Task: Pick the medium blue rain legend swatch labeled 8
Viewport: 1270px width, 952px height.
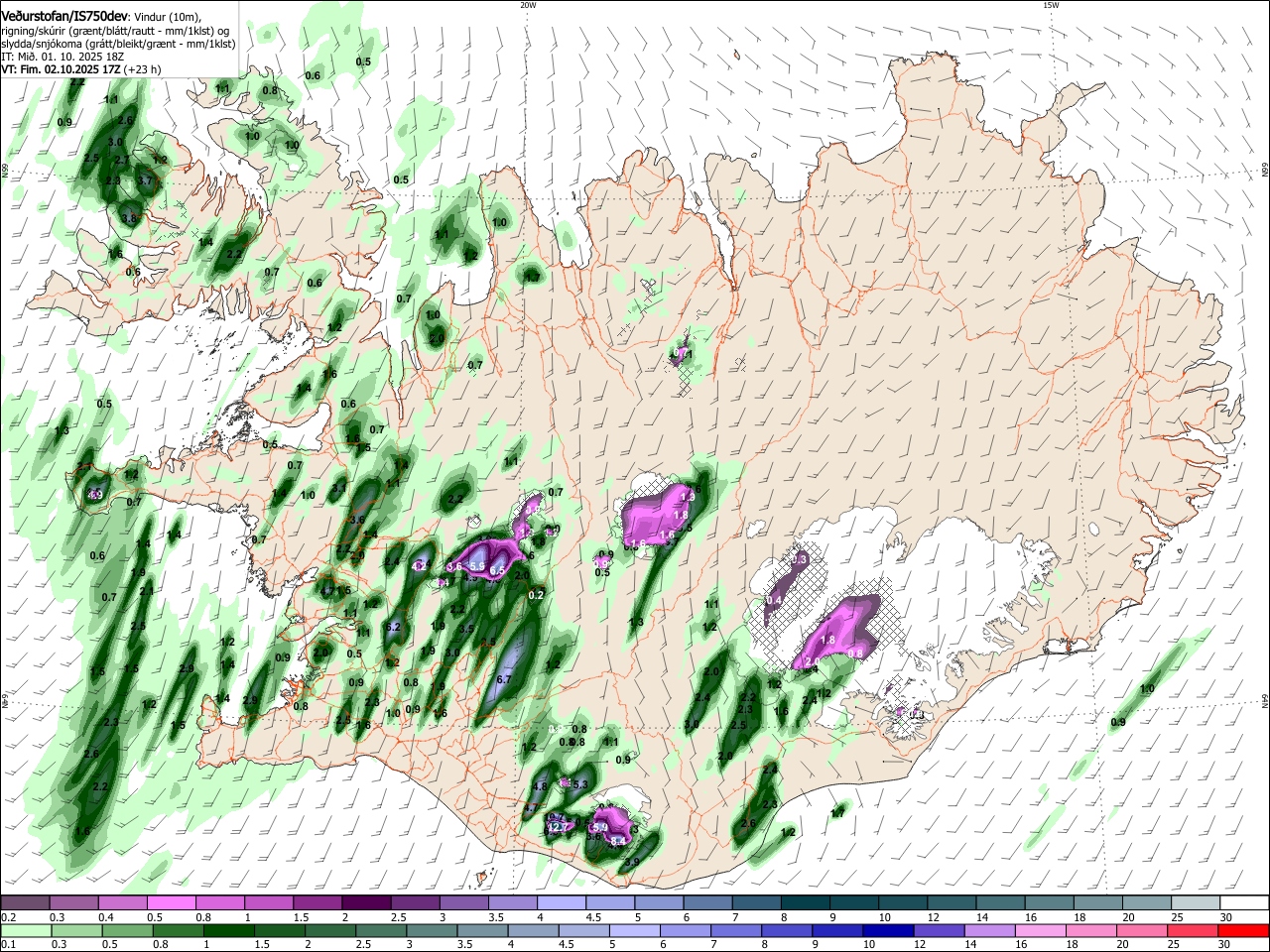Action: [787, 930]
